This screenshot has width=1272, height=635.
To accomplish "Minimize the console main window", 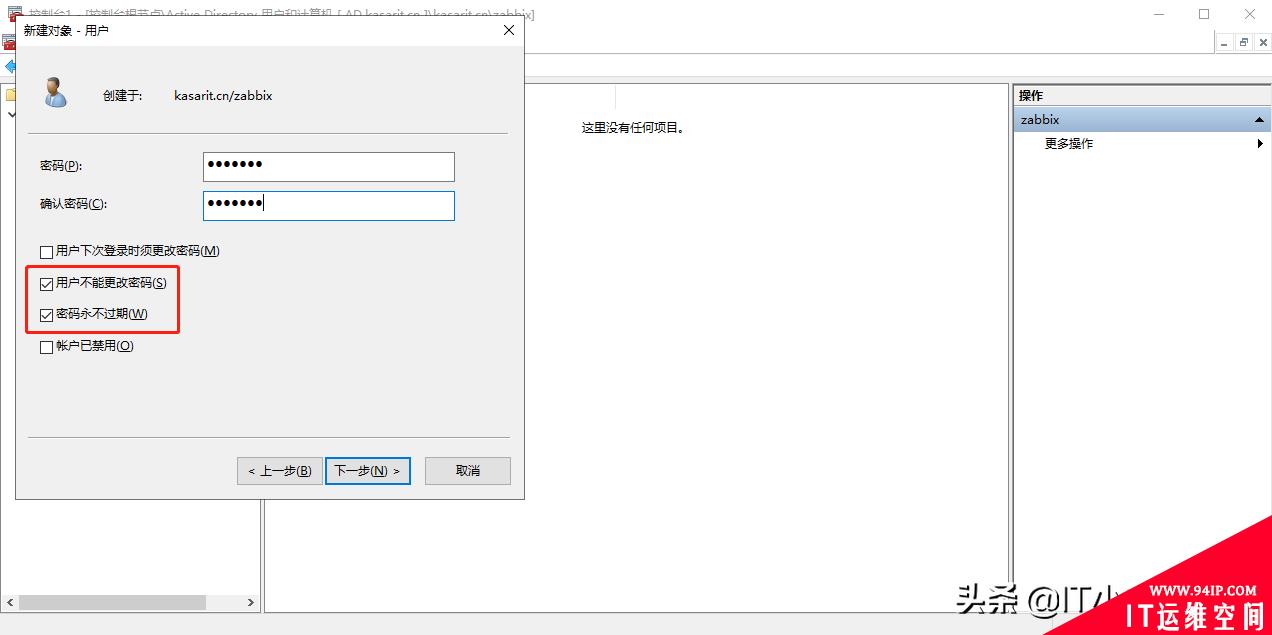I will tap(1158, 14).
